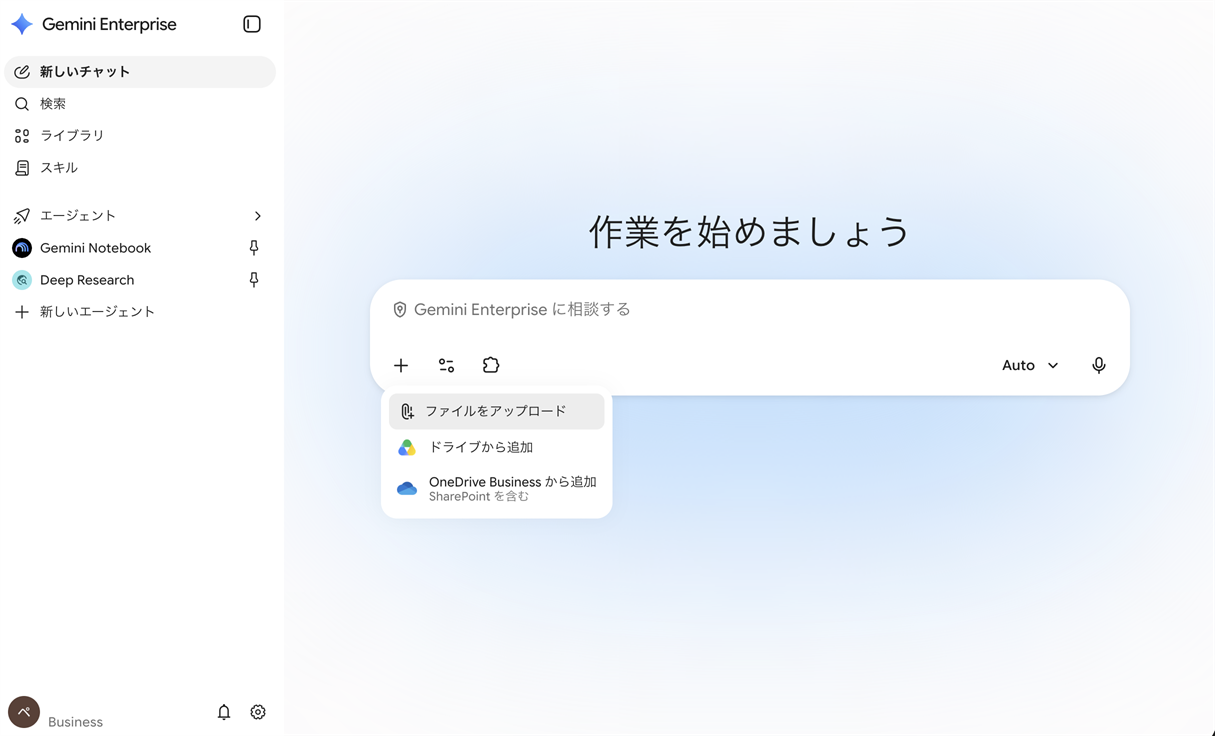Click the microphone voice input icon
Screen dimensions: 1215x736
[1098, 365]
